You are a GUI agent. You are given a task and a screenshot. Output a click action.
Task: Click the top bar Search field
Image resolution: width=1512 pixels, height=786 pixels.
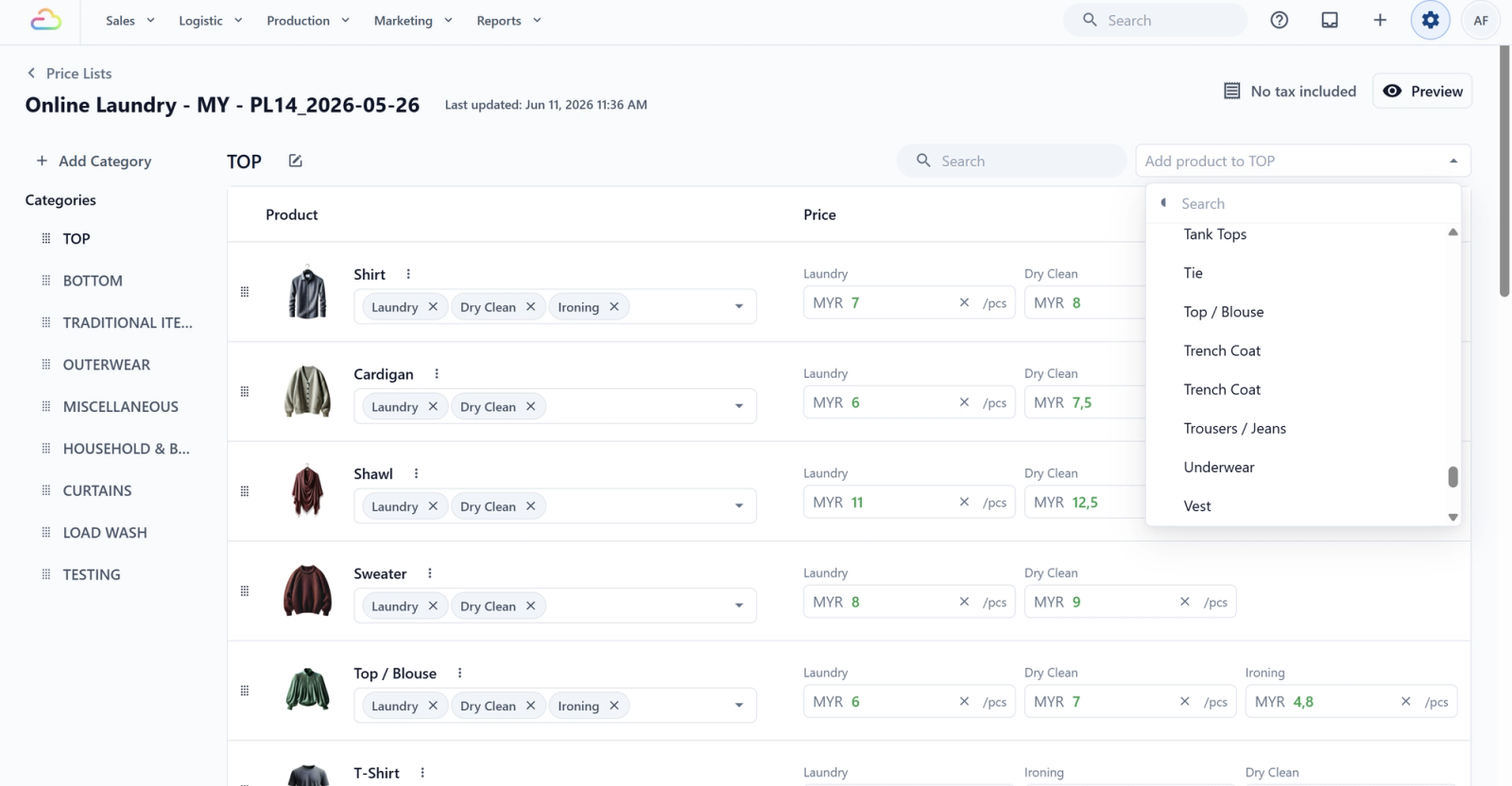[1156, 20]
